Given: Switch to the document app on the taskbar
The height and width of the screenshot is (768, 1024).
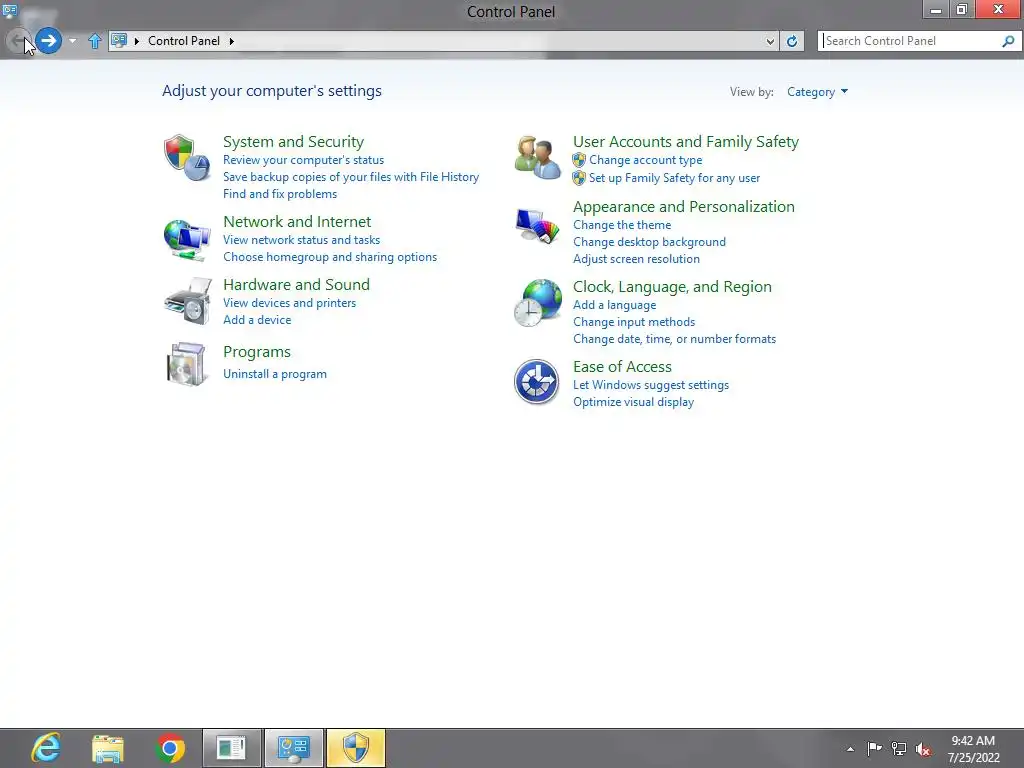Looking at the screenshot, I should pos(231,748).
